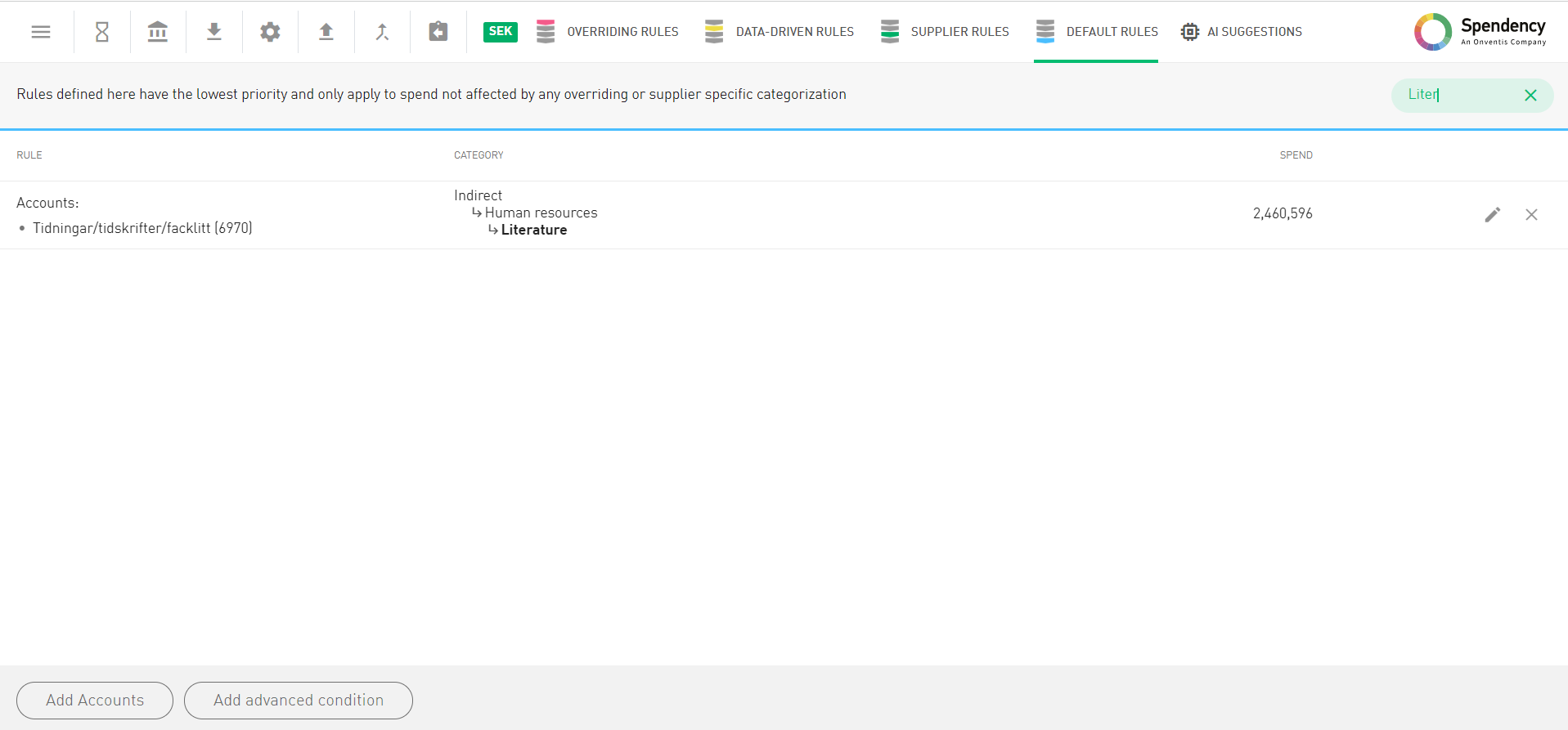Click inside the search field containing 'Liter'

(1456, 95)
